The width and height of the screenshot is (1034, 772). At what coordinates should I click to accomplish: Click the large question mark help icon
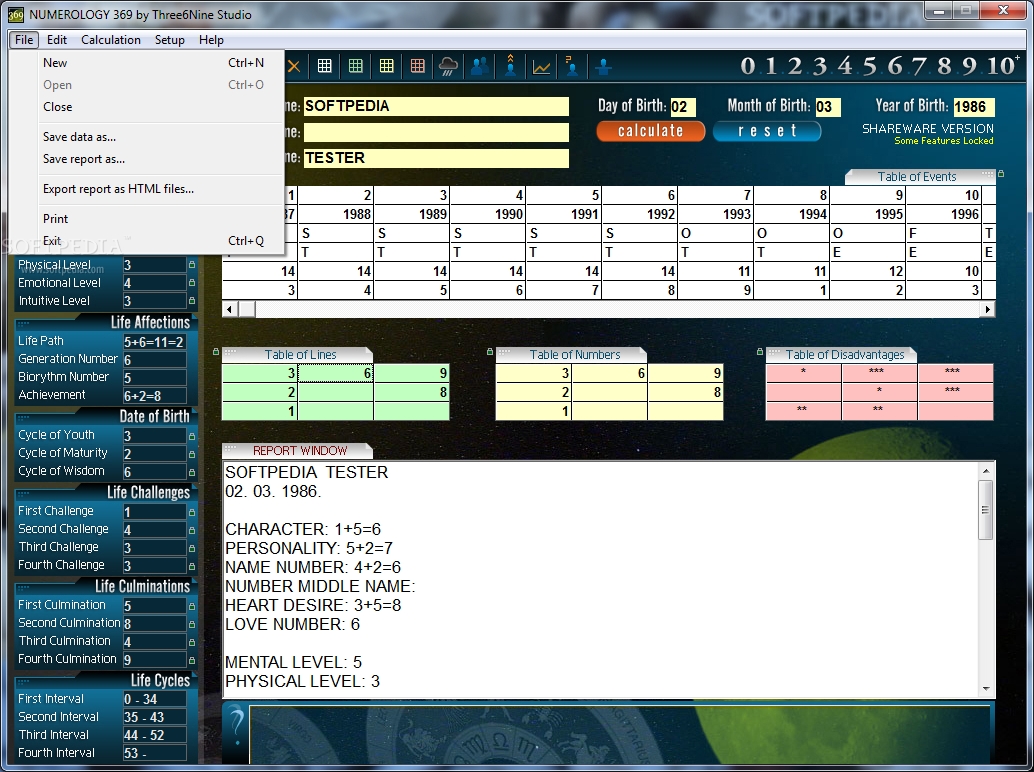[x=235, y=728]
